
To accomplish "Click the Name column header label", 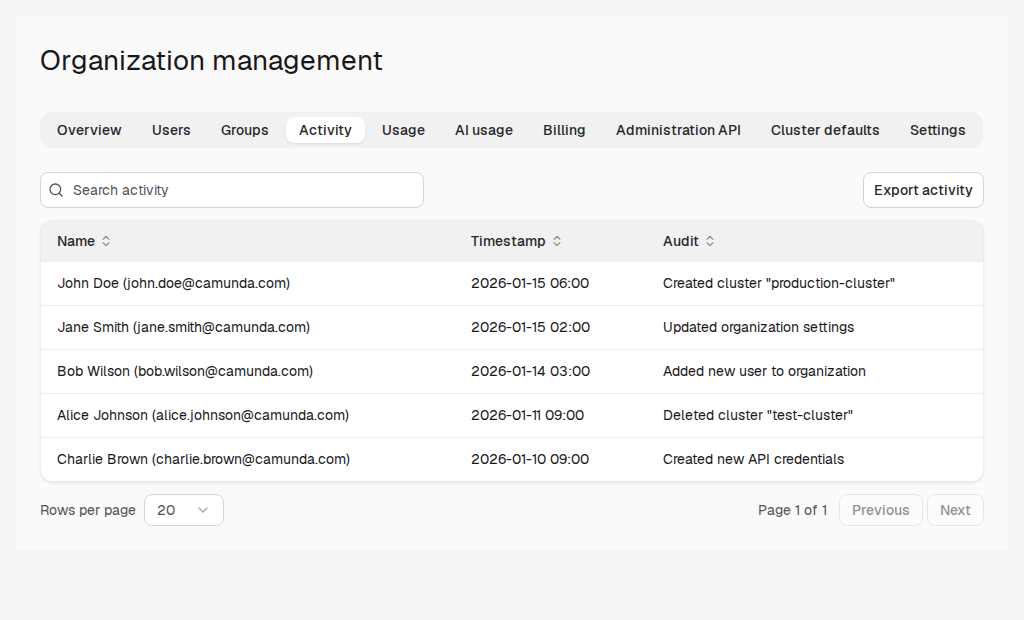I will click(76, 241).
